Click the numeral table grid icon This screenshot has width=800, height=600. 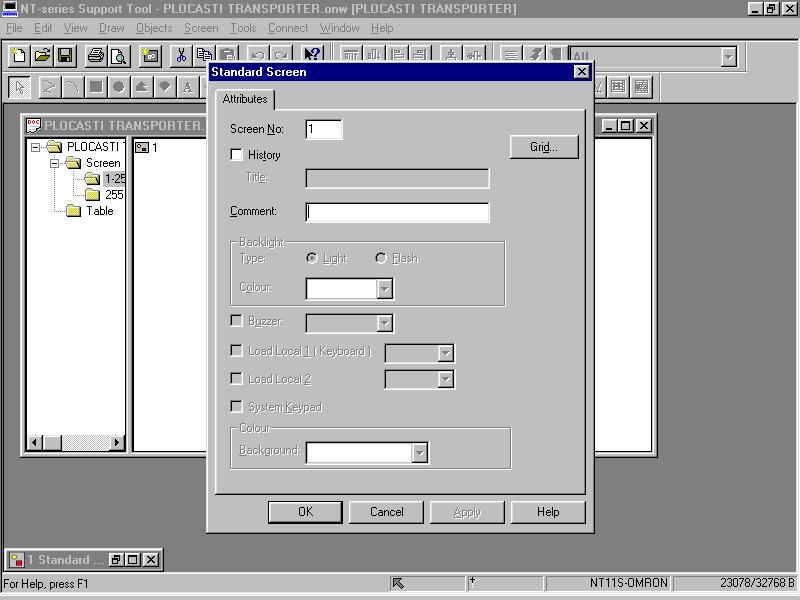(618, 87)
